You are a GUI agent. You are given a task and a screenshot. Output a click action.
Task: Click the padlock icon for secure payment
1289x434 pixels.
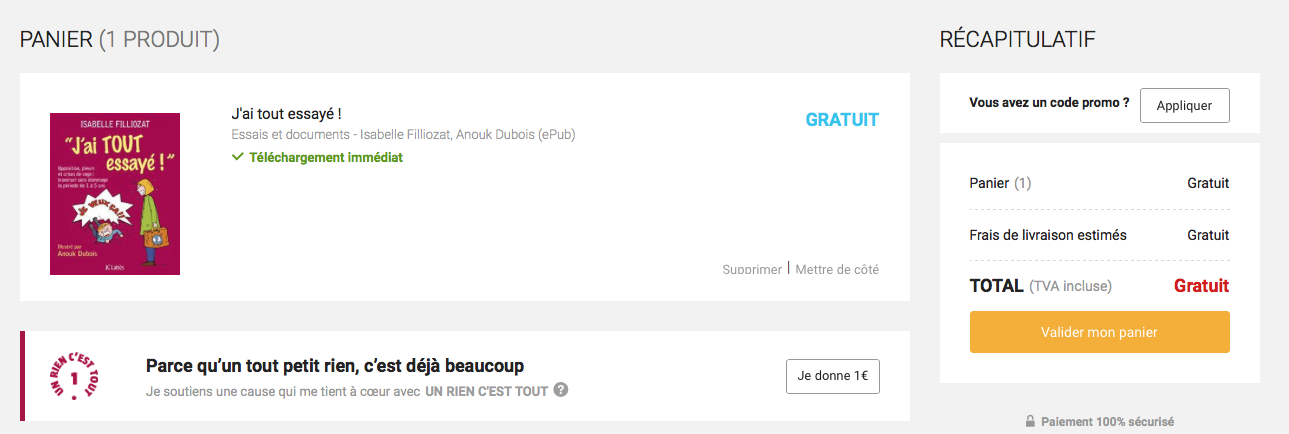point(1030,422)
